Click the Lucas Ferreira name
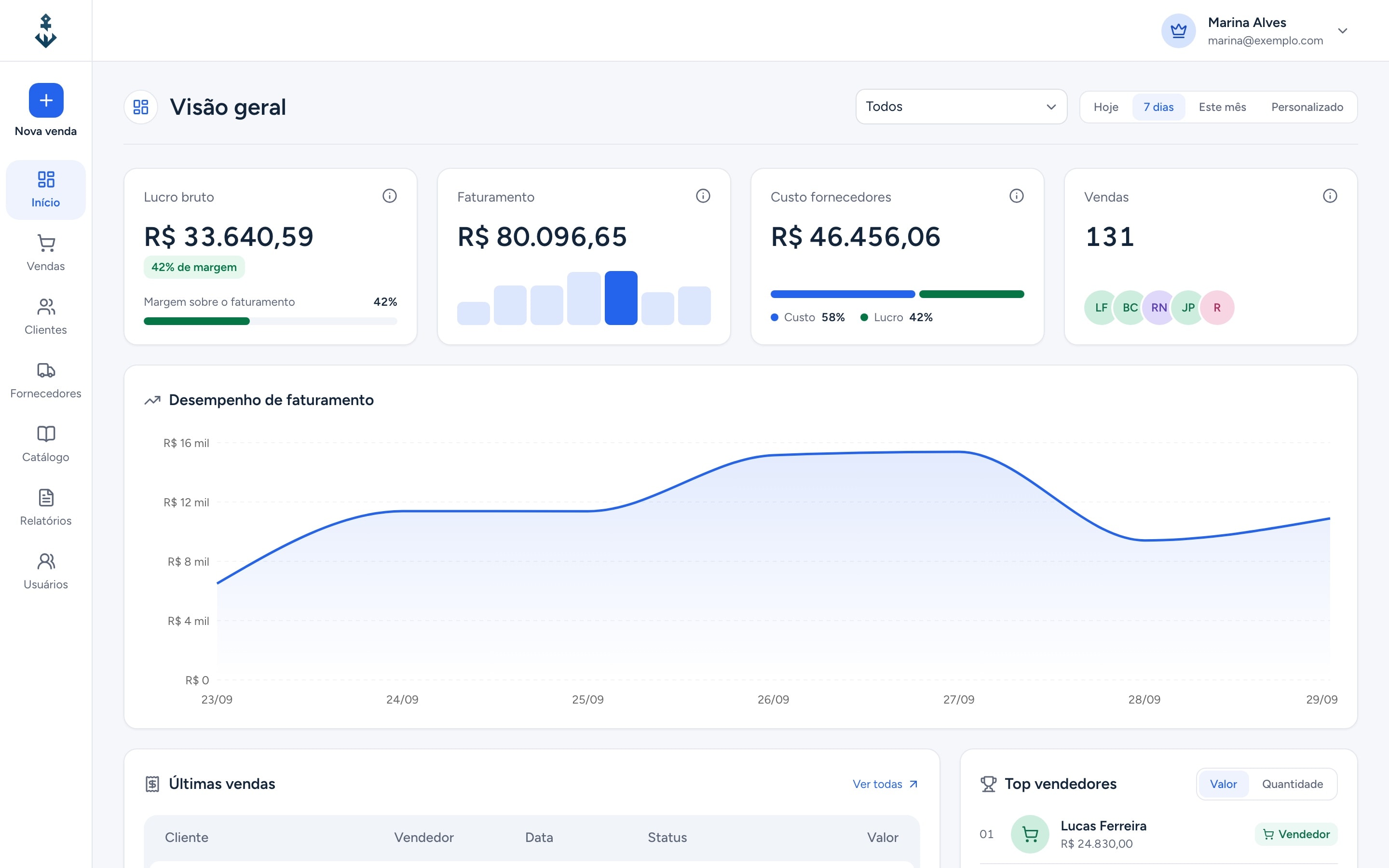 (x=1103, y=826)
